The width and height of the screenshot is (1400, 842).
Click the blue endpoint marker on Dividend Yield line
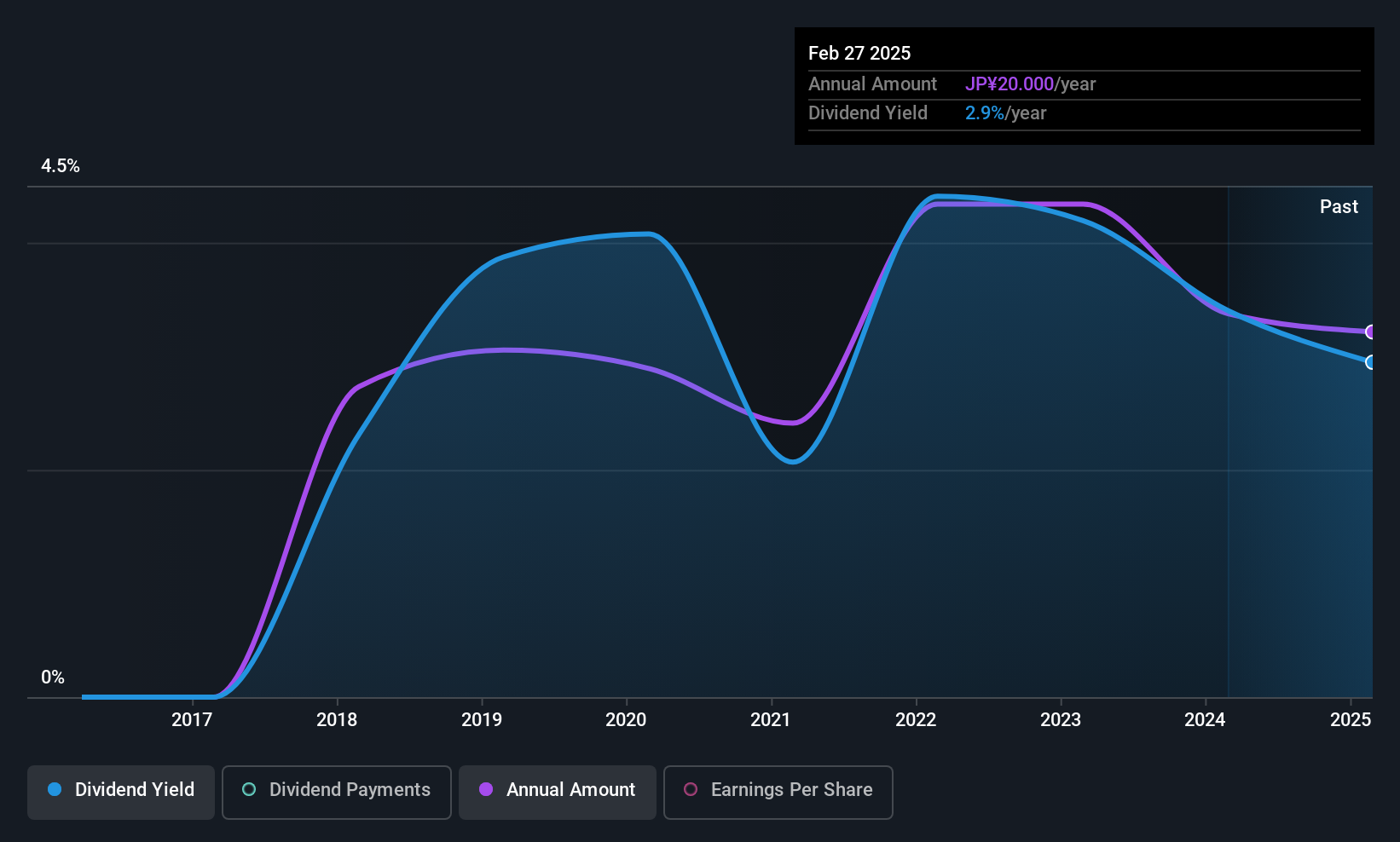(x=1370, y=362)
